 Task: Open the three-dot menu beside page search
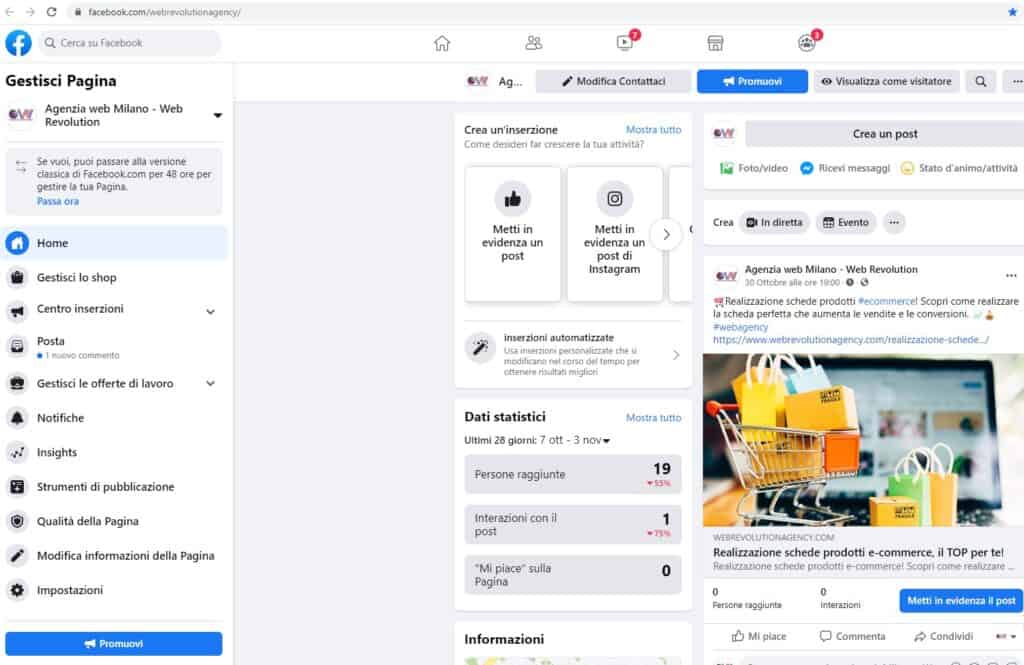pos(1016,82)
